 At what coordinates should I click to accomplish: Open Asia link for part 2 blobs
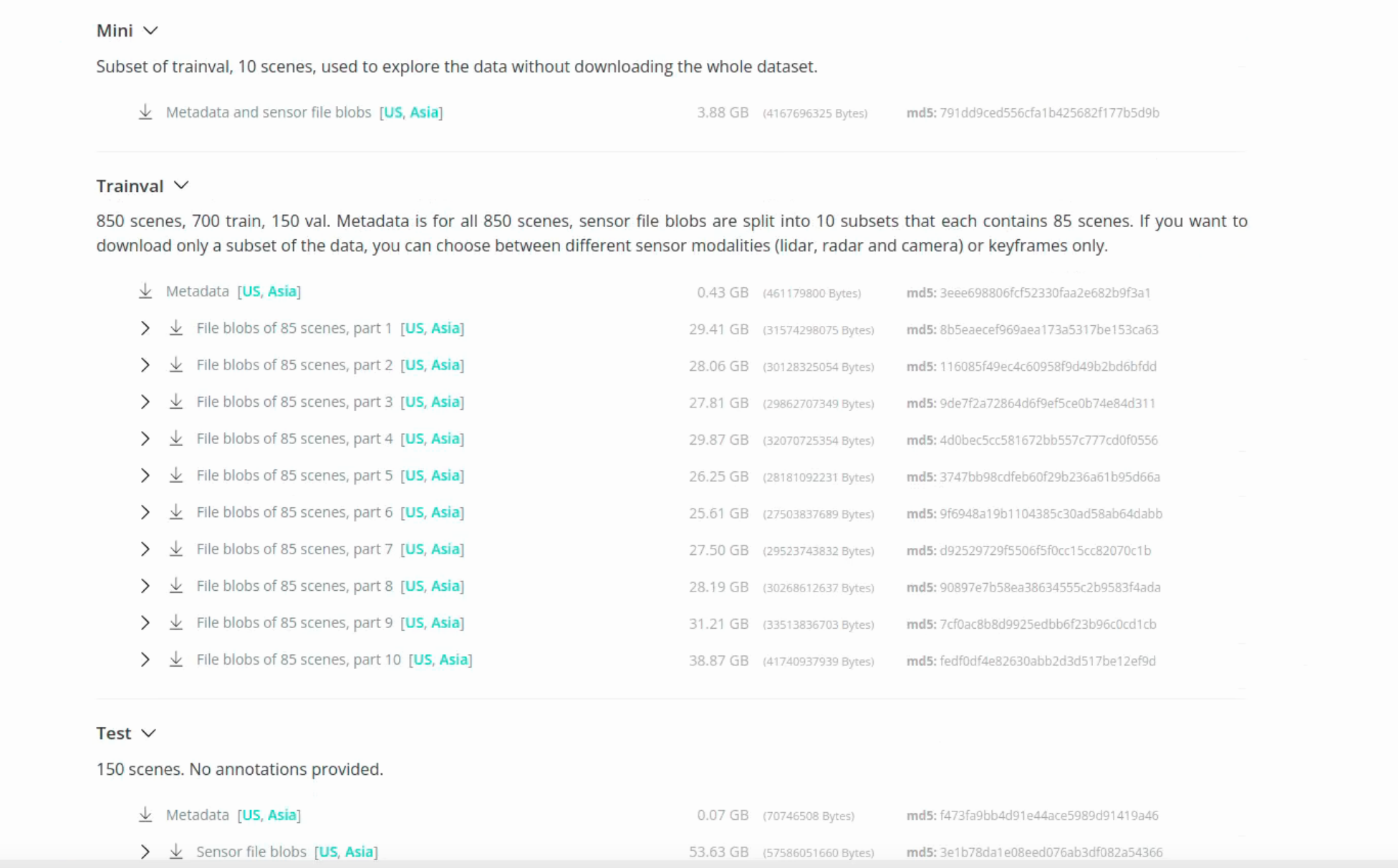tap(445, 365)
